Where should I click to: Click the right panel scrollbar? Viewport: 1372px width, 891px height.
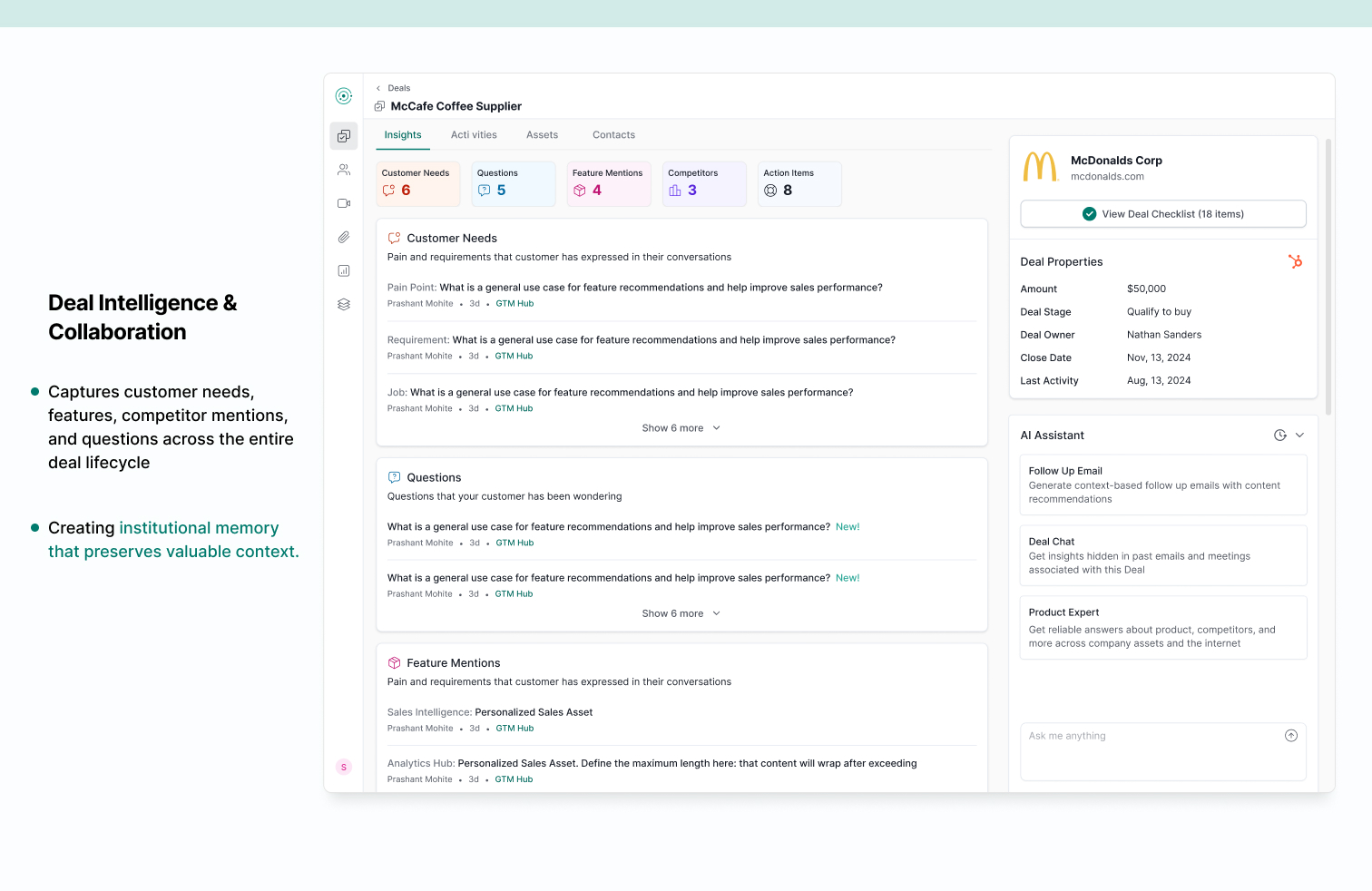click(1328, 277)
